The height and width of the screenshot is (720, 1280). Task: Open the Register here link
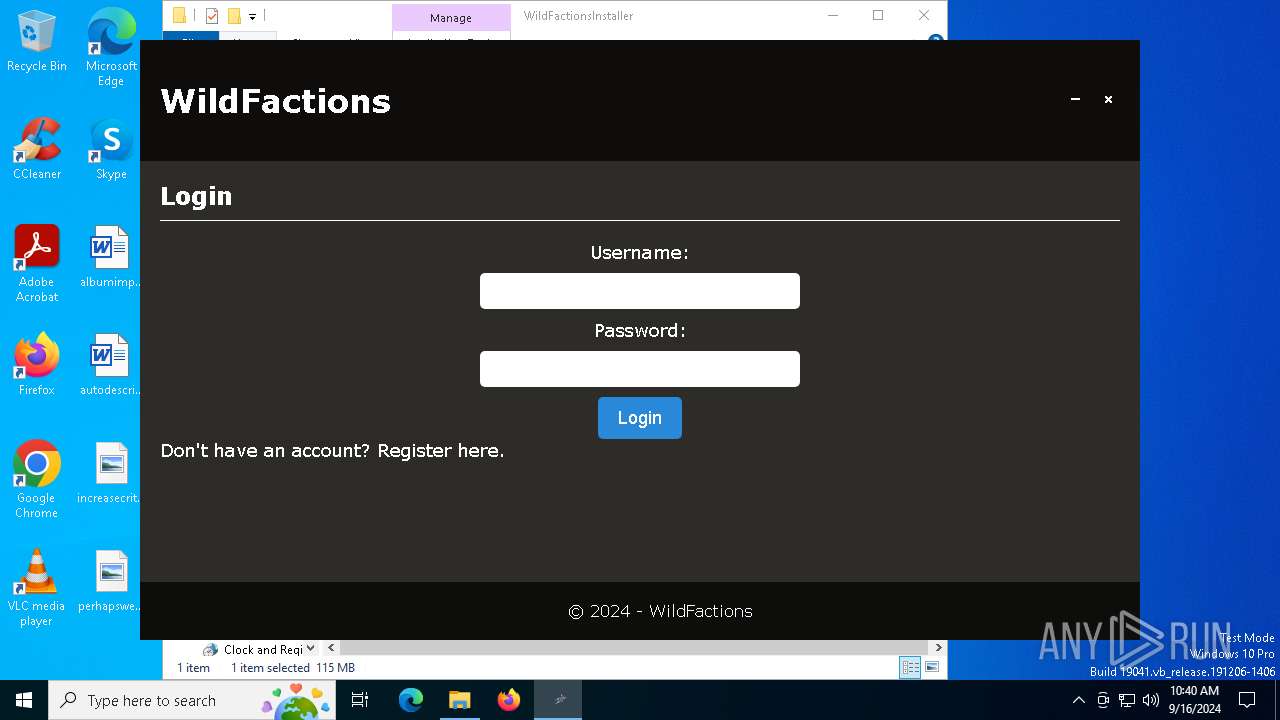point(440,451)
